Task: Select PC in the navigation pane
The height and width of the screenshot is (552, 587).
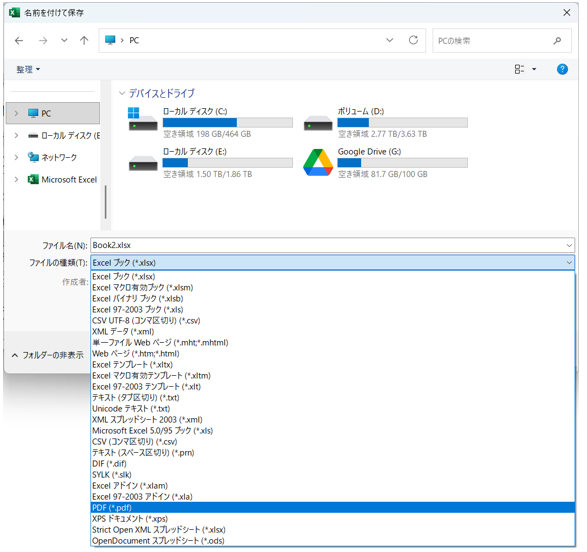Action: (53, 113)
